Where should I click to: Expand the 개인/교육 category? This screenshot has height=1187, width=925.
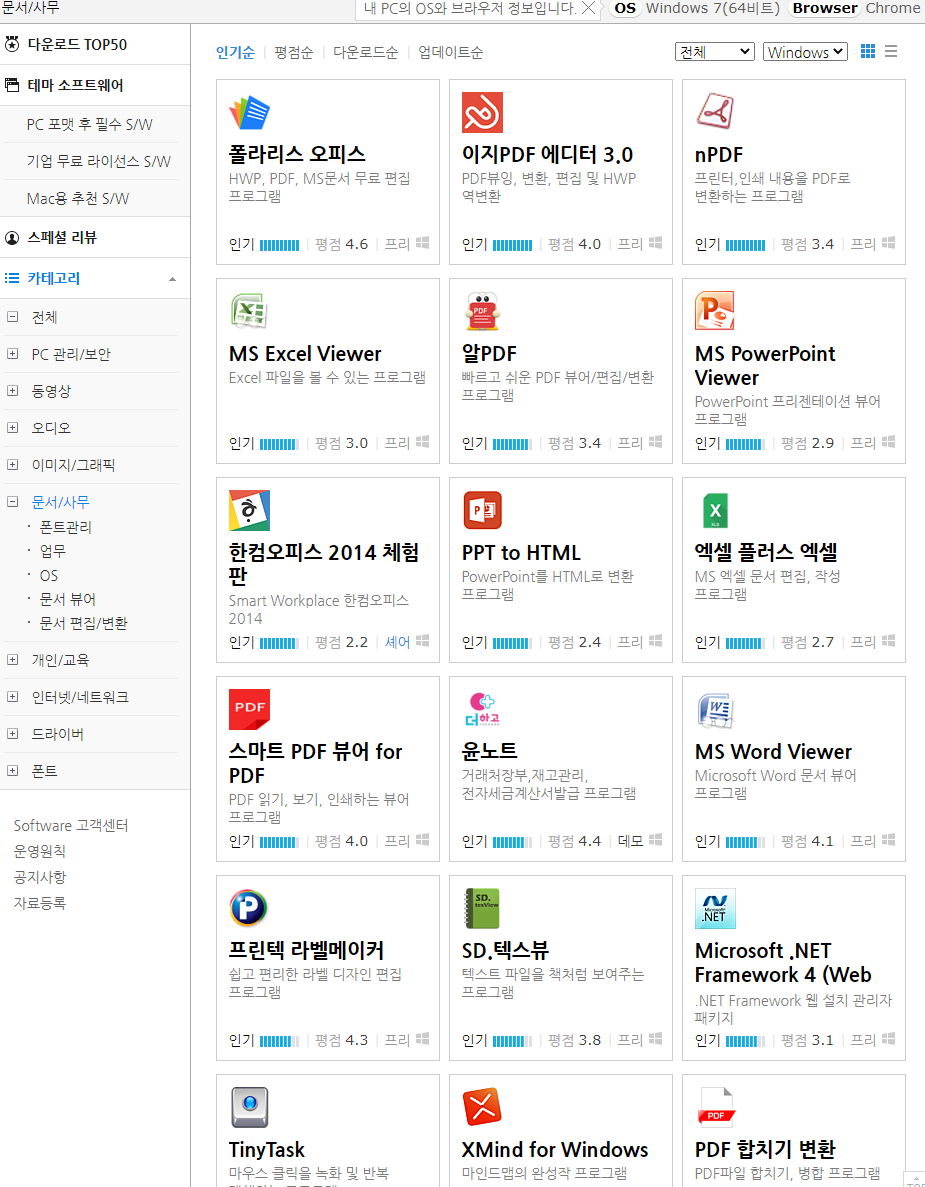pyautogui.click(x=12, y=659)
